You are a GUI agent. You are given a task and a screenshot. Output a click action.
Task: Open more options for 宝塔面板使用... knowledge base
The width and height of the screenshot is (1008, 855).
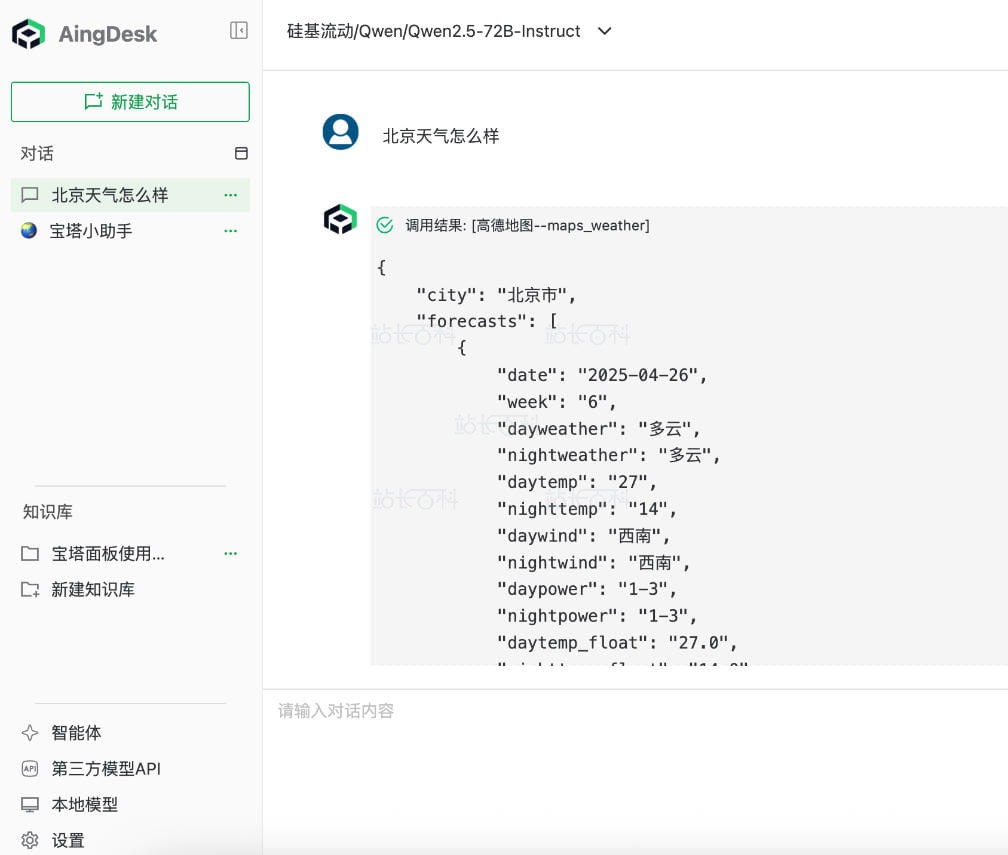pos(231,554)
